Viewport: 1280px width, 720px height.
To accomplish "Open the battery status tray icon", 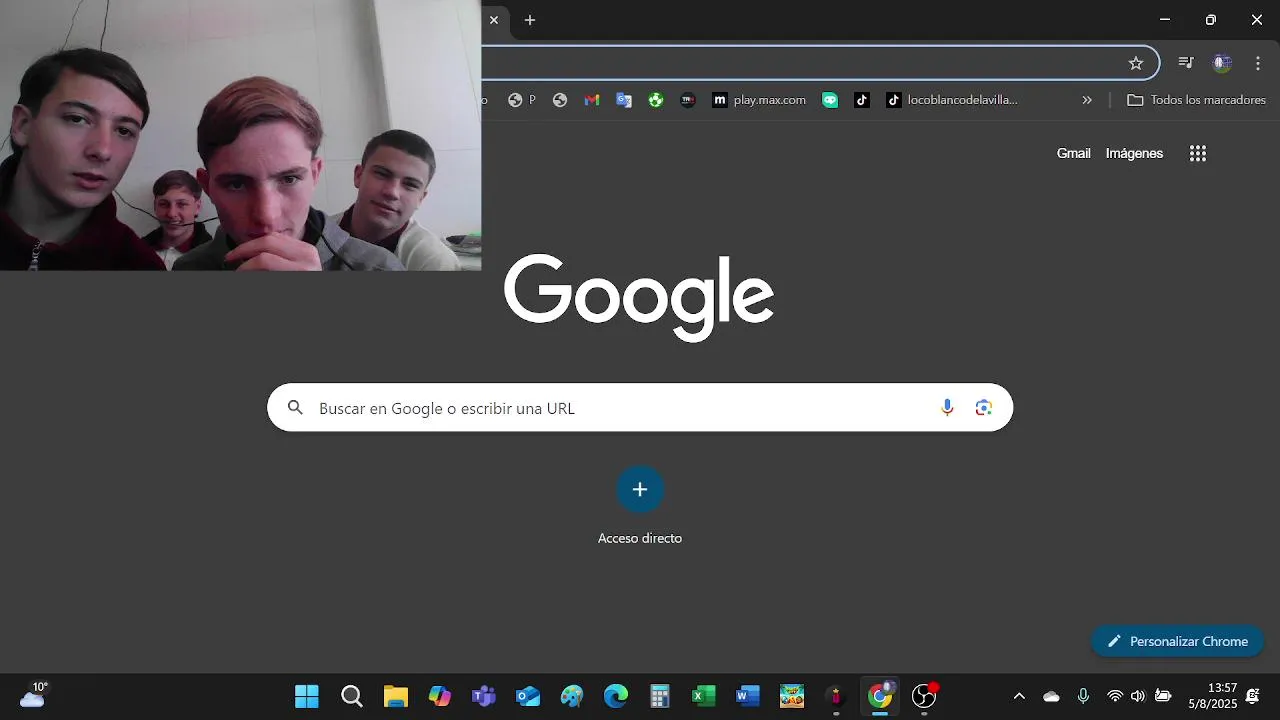I will click(1163, 696).
